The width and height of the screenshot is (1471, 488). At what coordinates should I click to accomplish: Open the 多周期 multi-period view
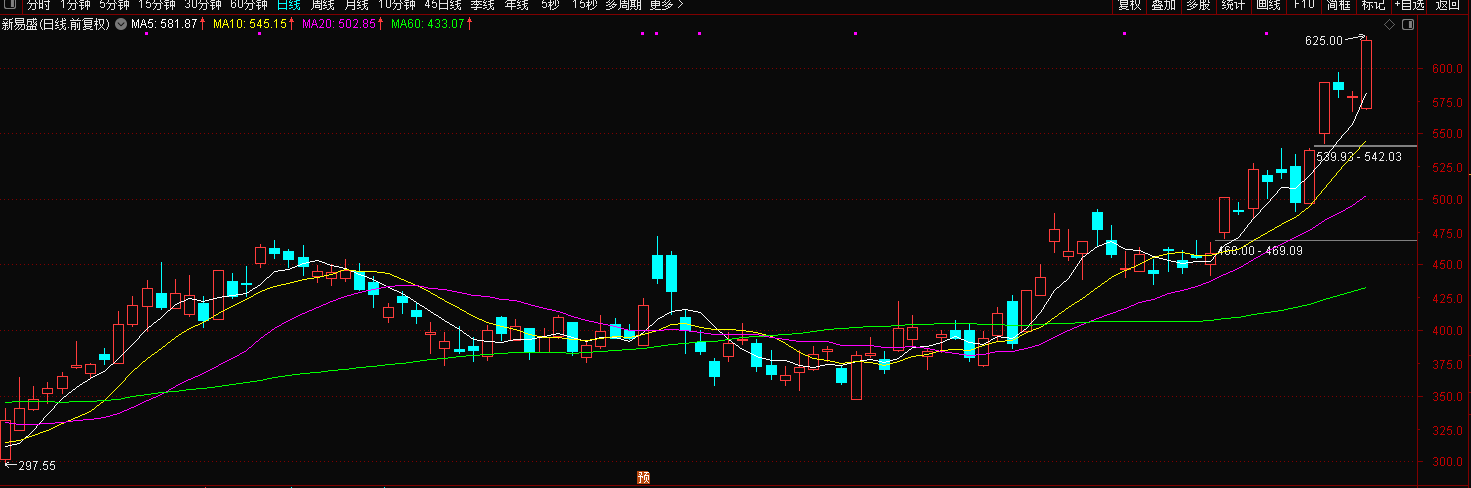[x=623, y=5]
